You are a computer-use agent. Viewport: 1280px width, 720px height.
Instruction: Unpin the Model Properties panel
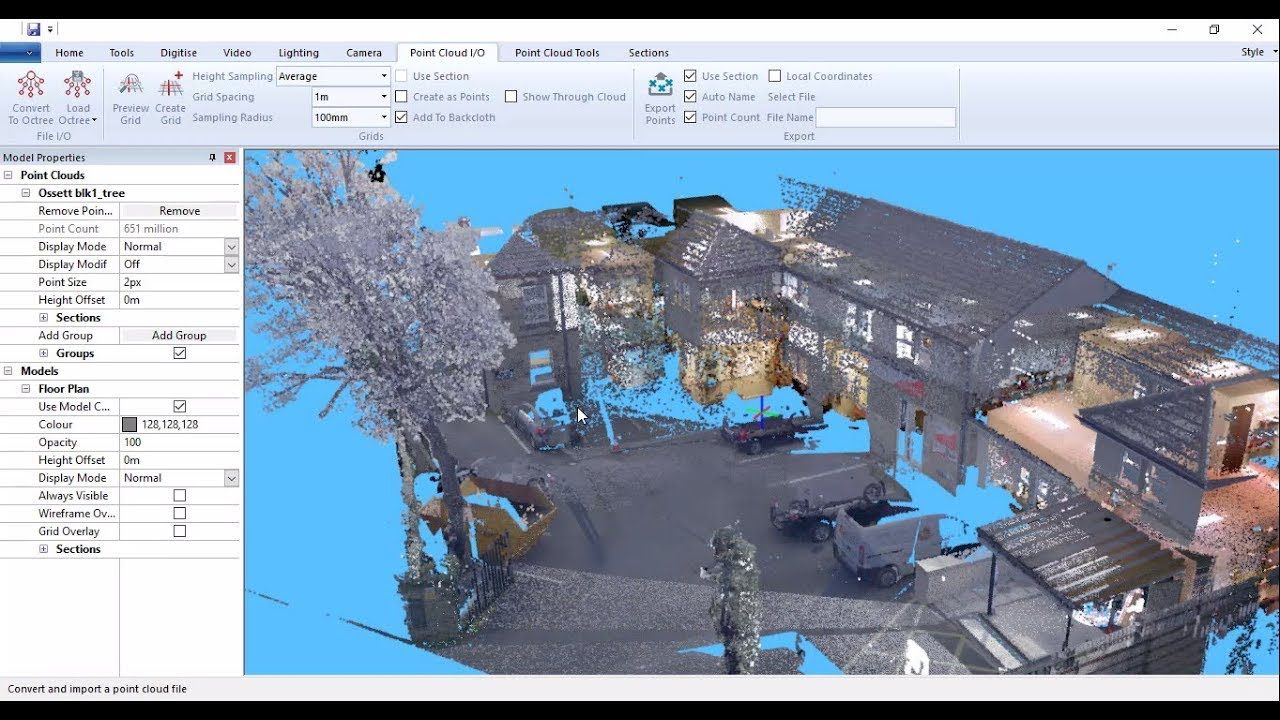210,157
